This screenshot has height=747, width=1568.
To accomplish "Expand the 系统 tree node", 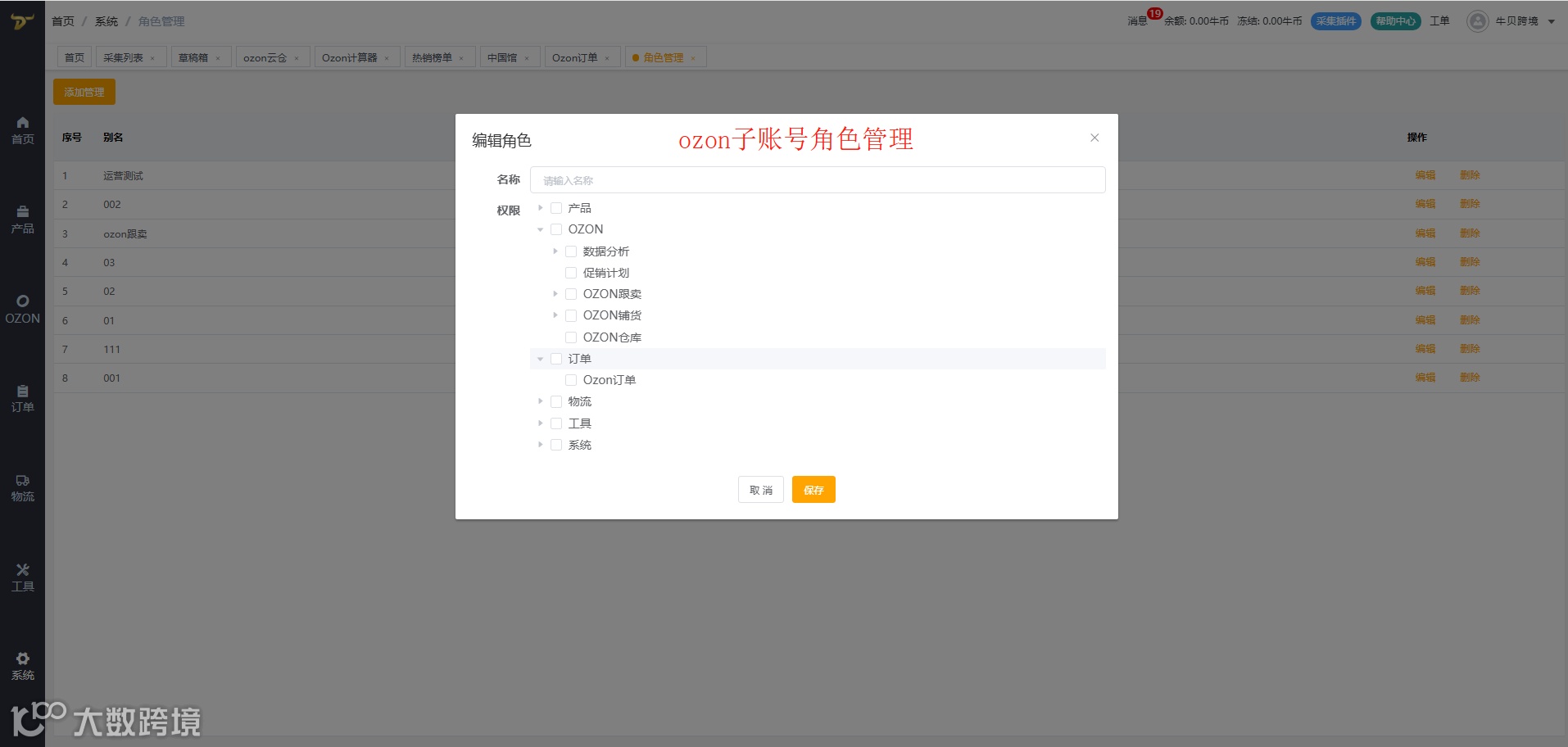I will 541,445.
